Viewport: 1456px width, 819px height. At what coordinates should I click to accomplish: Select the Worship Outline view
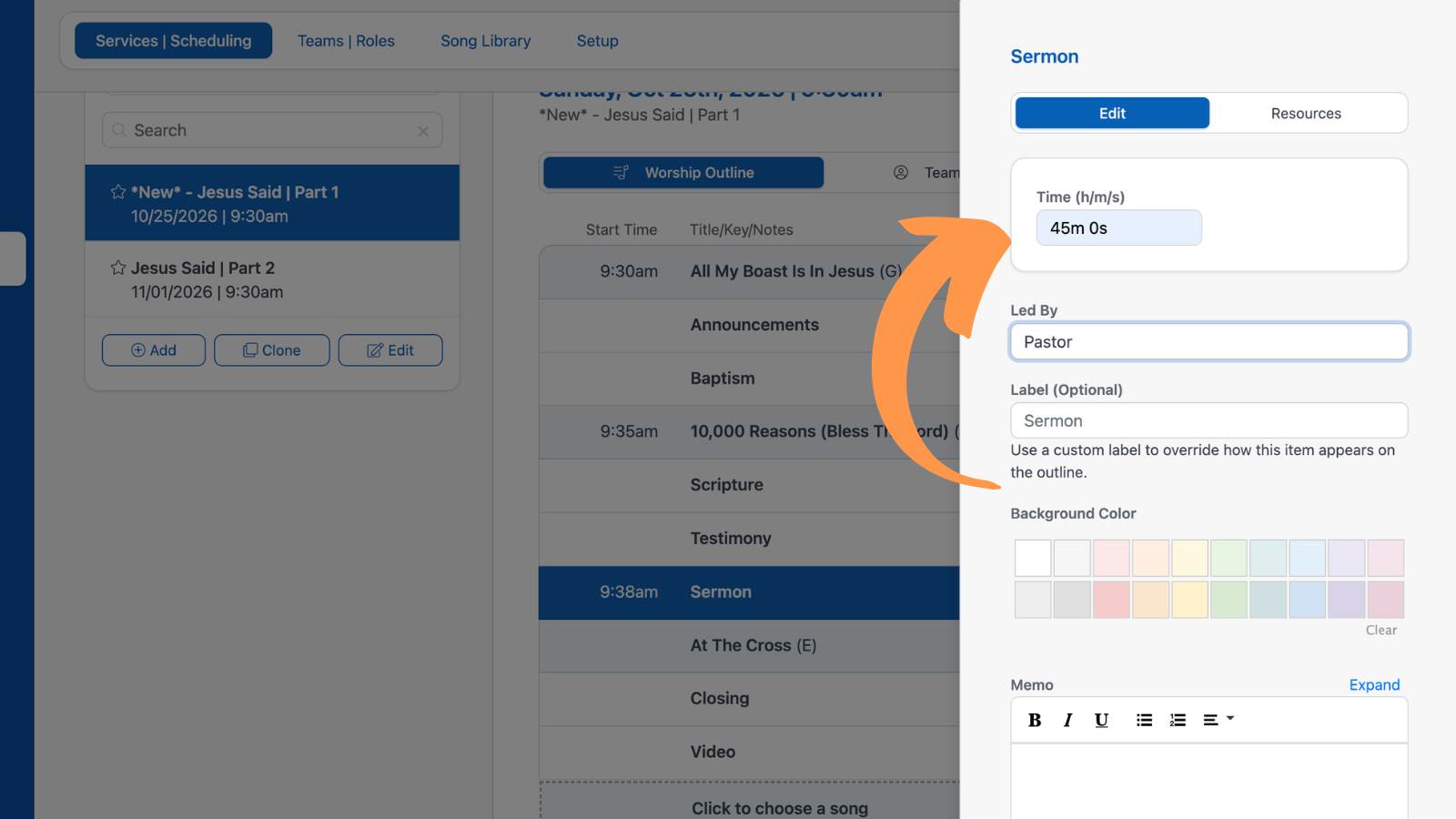click(683, 173)
